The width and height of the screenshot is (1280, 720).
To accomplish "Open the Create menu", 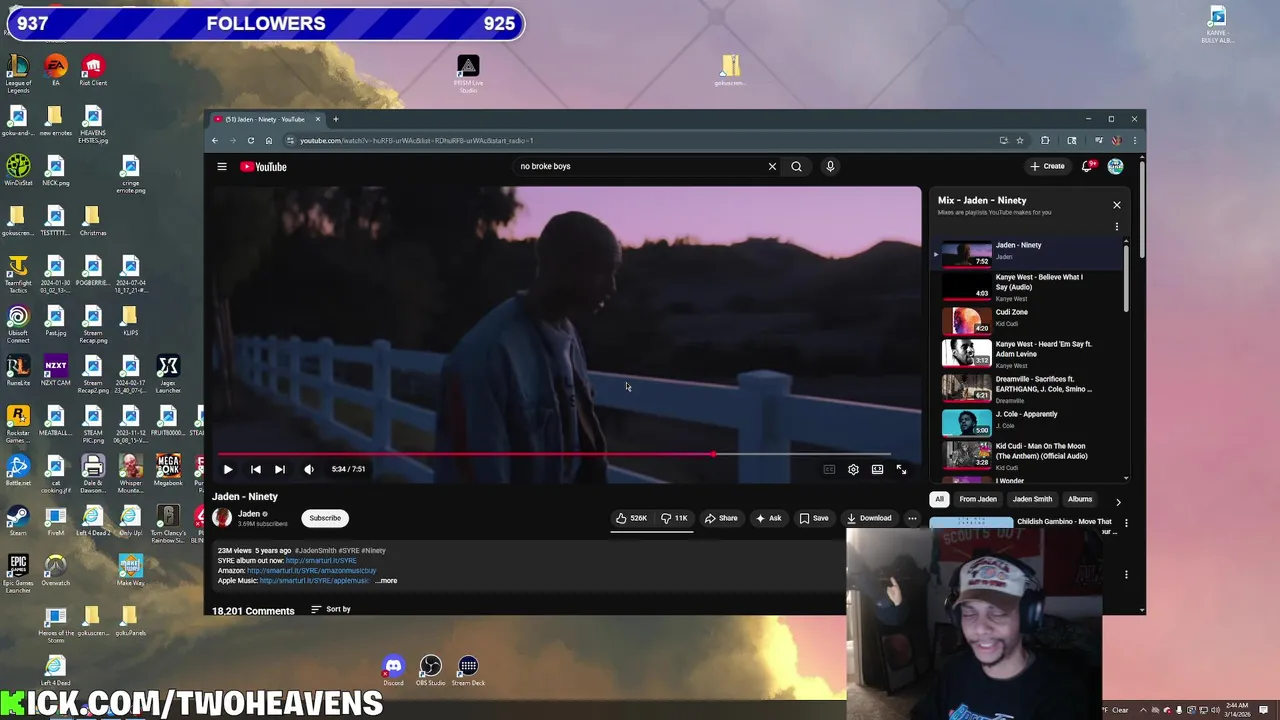I will 1048,166.
